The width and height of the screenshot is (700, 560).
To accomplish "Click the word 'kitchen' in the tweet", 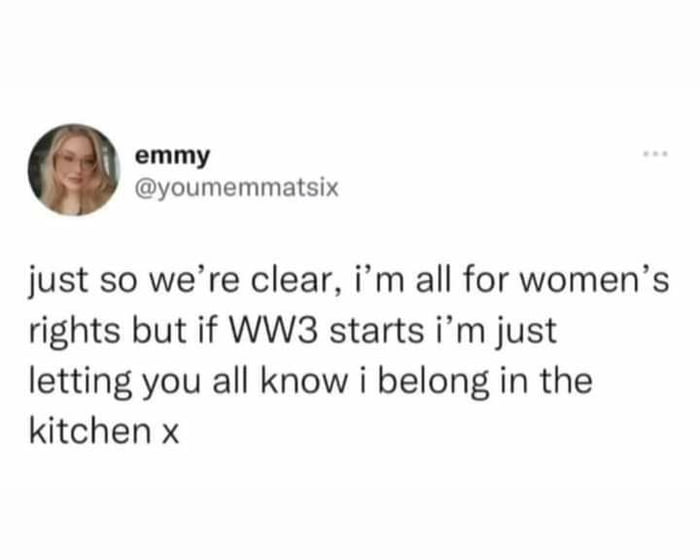I will coord(90,431).
